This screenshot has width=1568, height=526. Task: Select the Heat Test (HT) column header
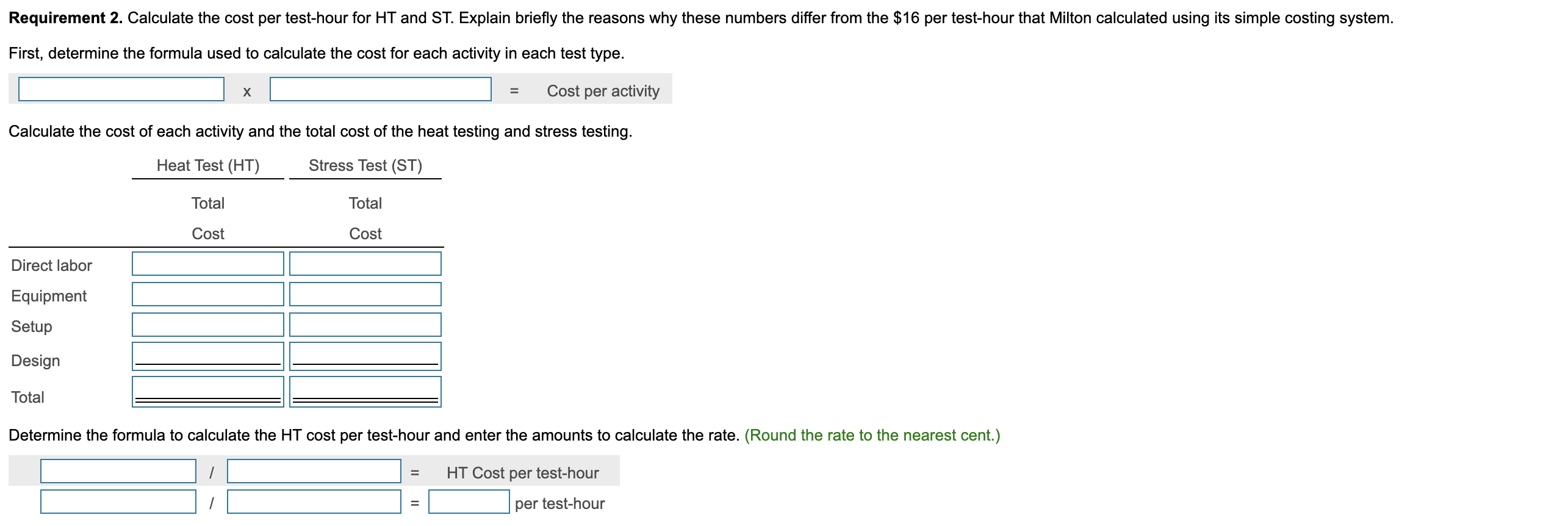coord(208,164)
